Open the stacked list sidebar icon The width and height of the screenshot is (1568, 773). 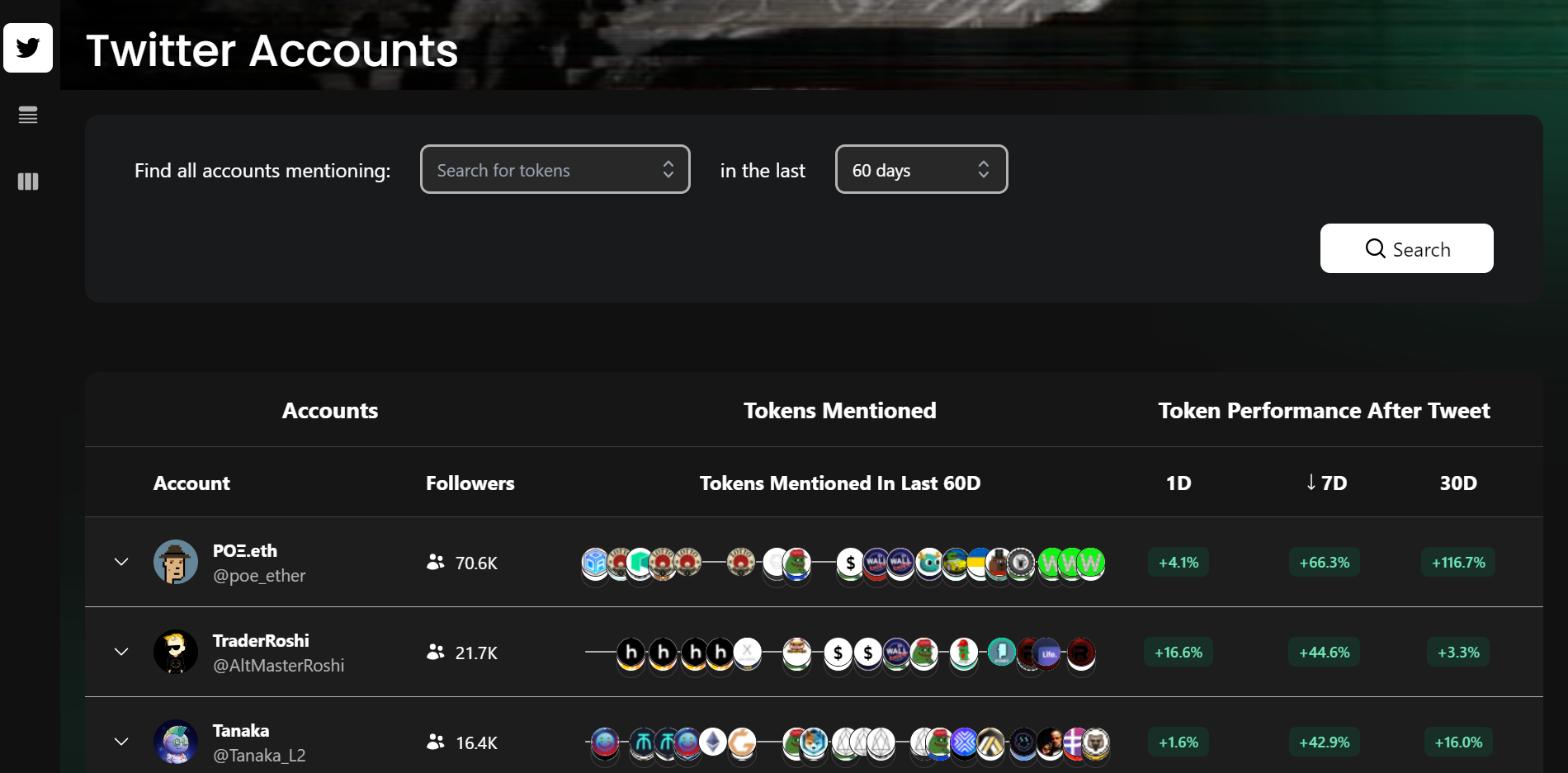[28, 115]
